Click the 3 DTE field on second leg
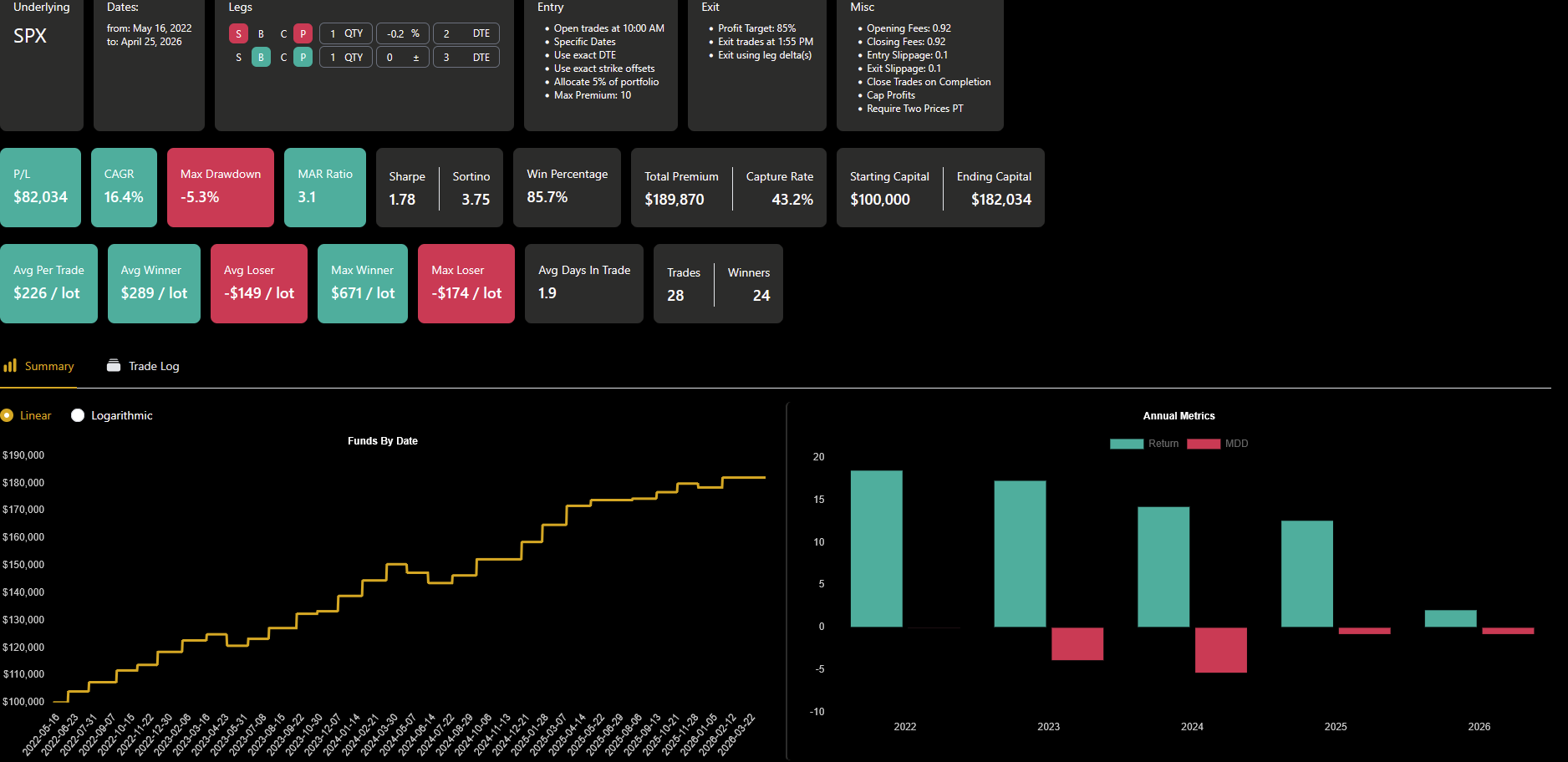The width and height of the screenshot is (1568, 762). tap(466, 57)
